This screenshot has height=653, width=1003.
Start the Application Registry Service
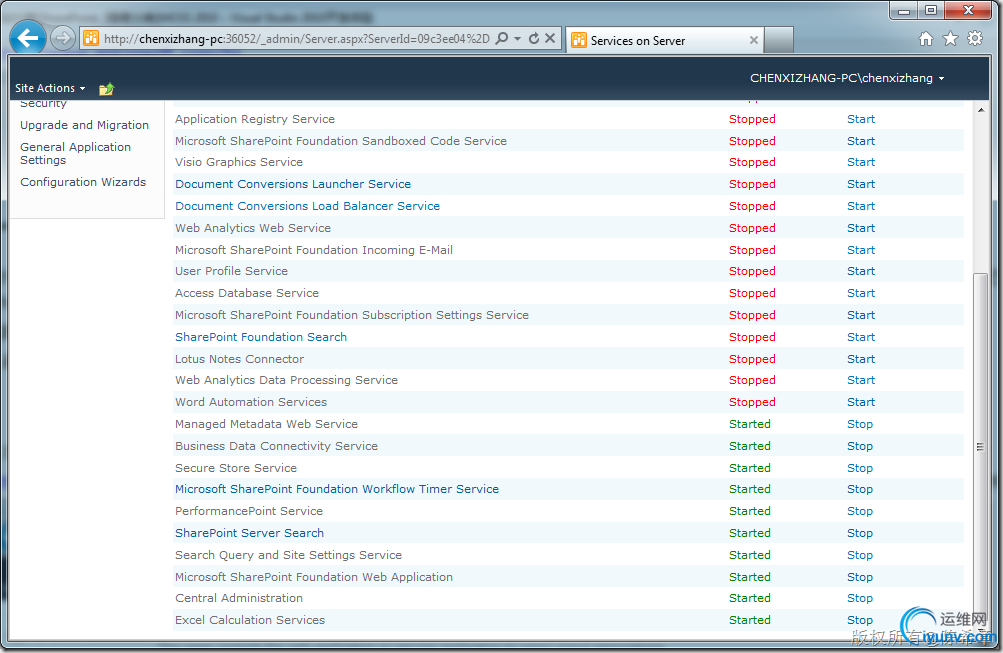(861, 119)
